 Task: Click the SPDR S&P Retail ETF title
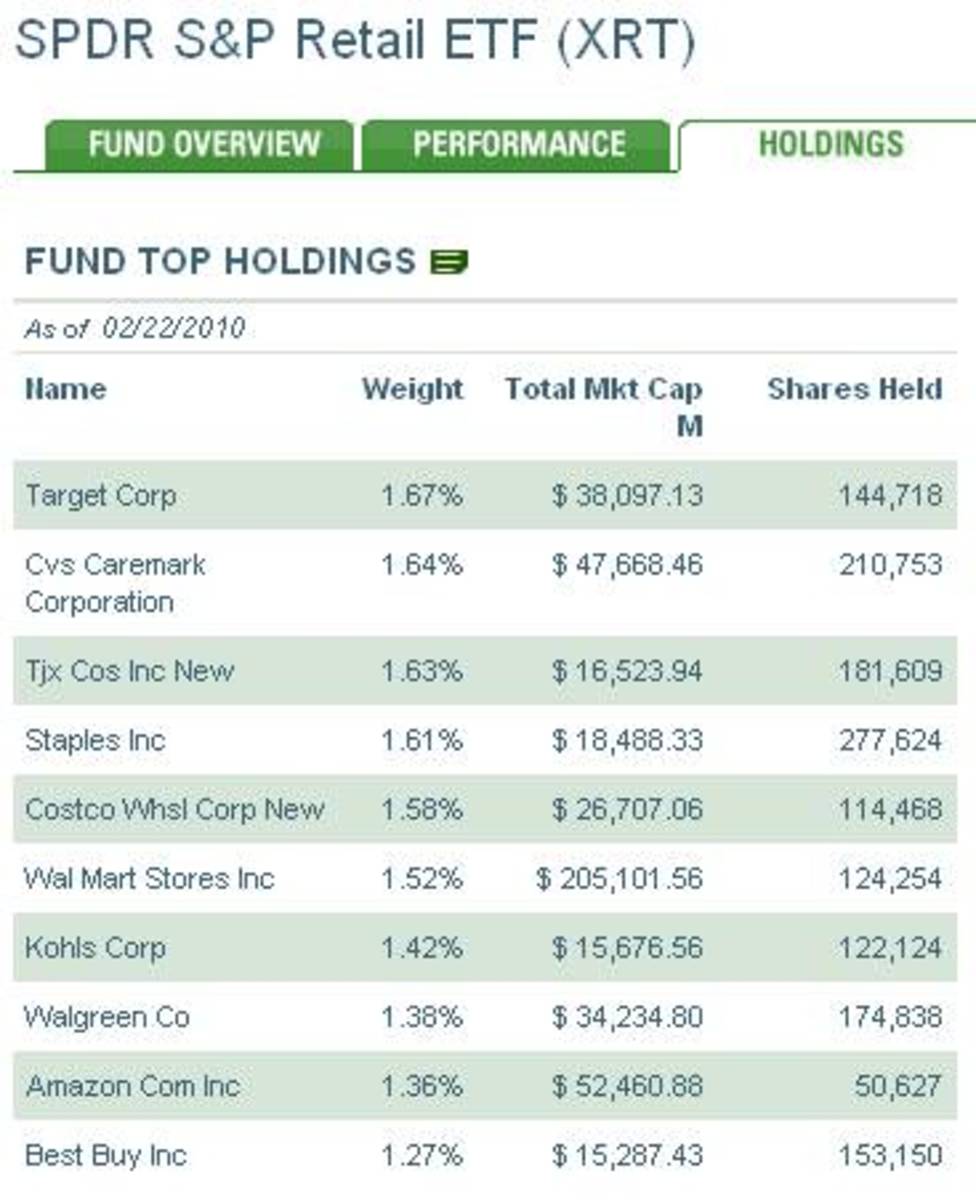tap(355, 42)
